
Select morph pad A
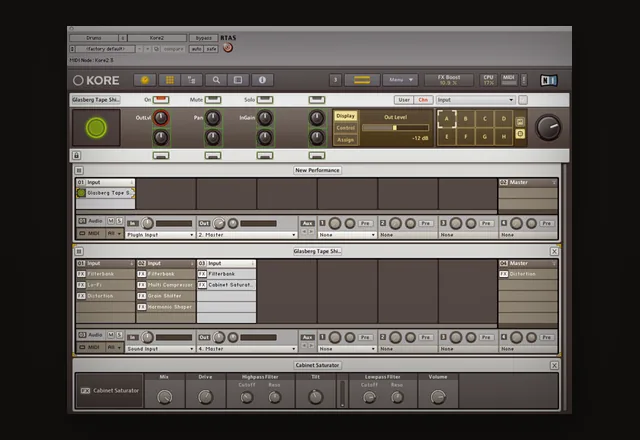click(x=447, y=119)
